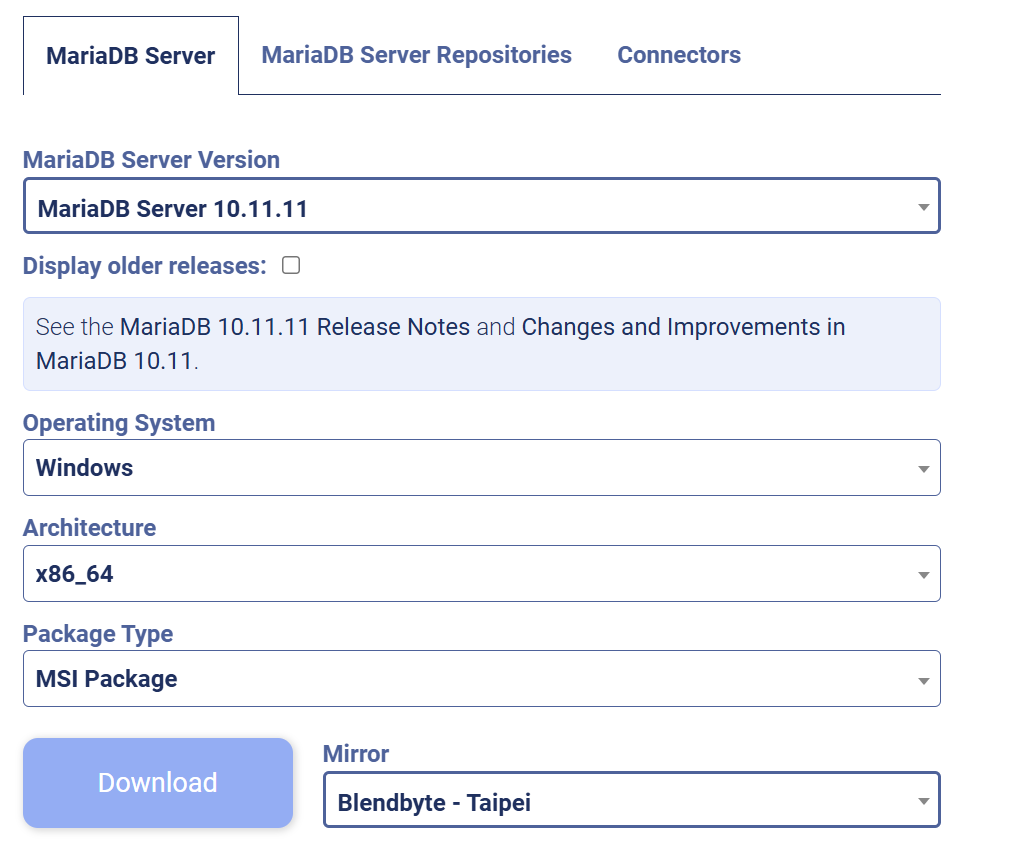Click the Package Type label
Screen dimensions: 1029x842
pos(98,634)
